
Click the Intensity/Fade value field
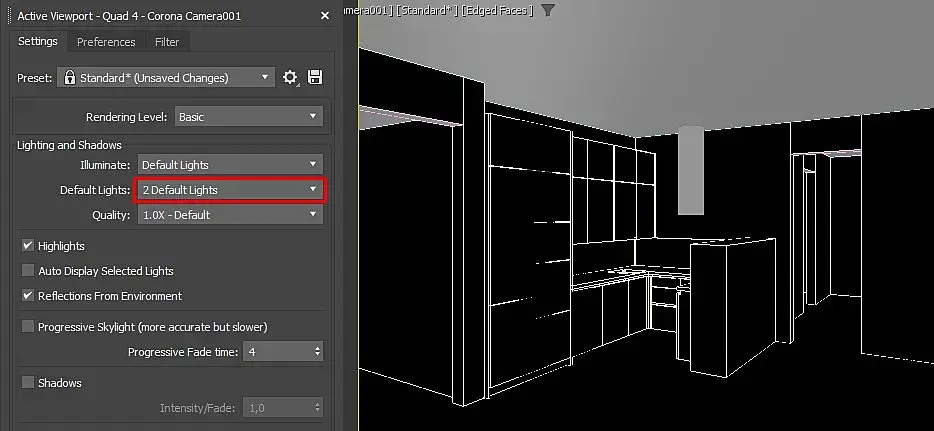278,408
